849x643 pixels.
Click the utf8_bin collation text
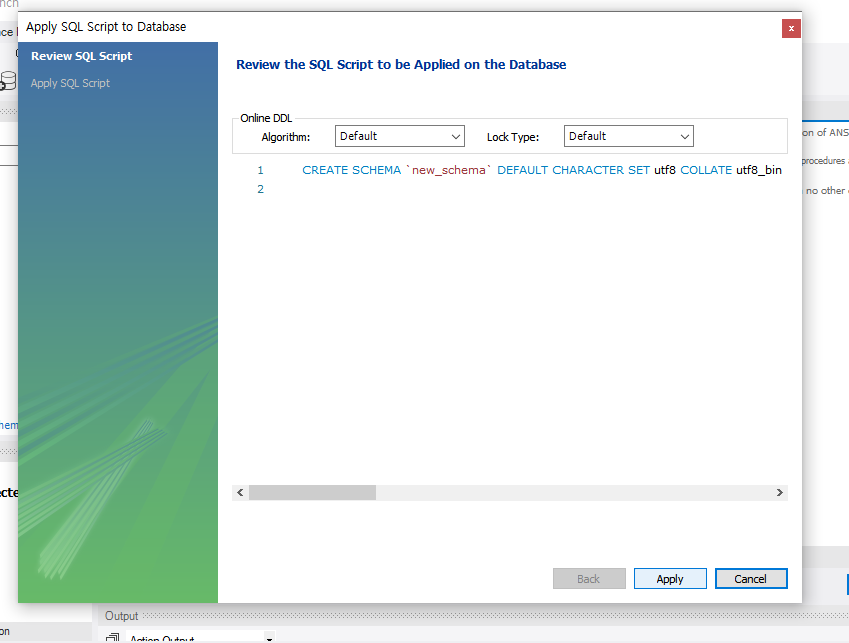759,170
